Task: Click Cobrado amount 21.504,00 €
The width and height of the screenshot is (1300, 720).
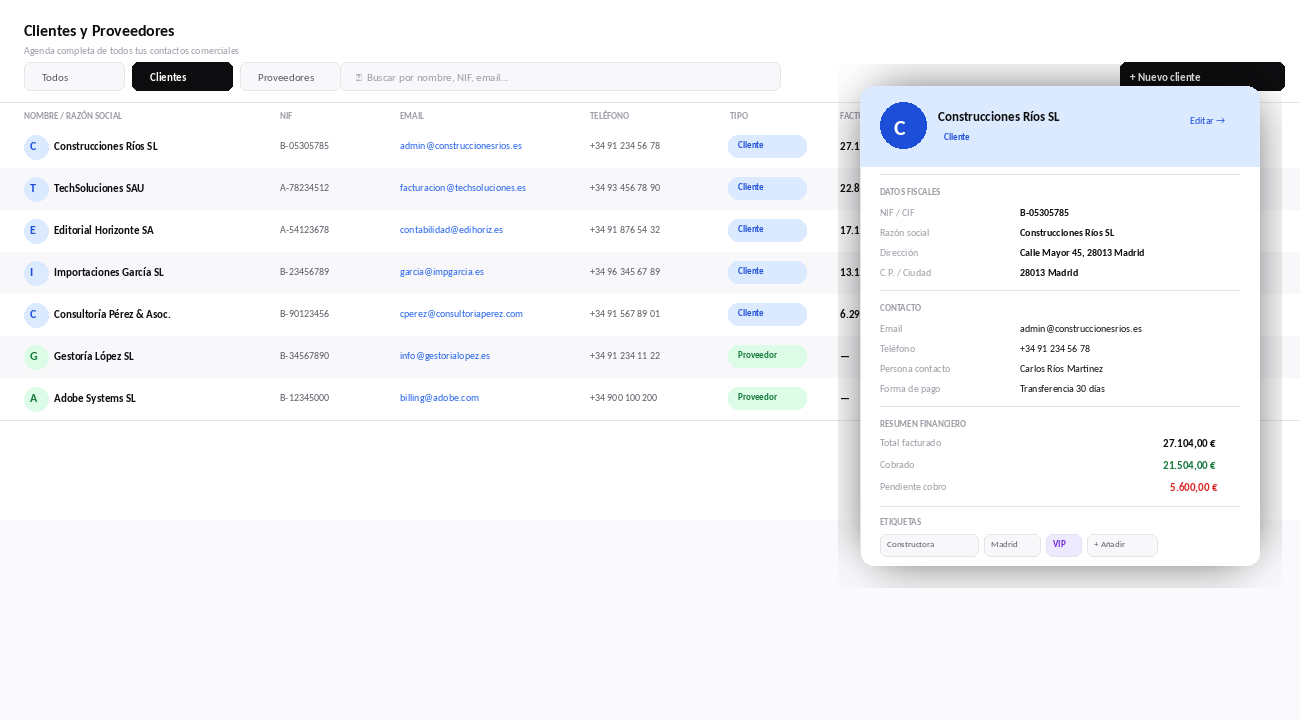Action: (x=1189, y=465)
